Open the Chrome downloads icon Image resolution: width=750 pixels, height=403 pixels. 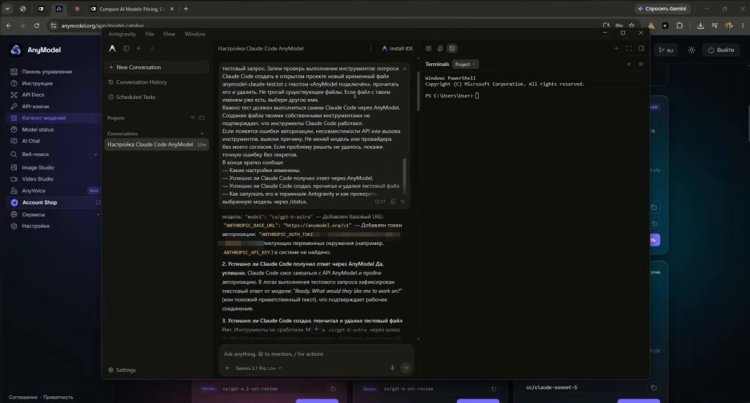tap(700, 25)
